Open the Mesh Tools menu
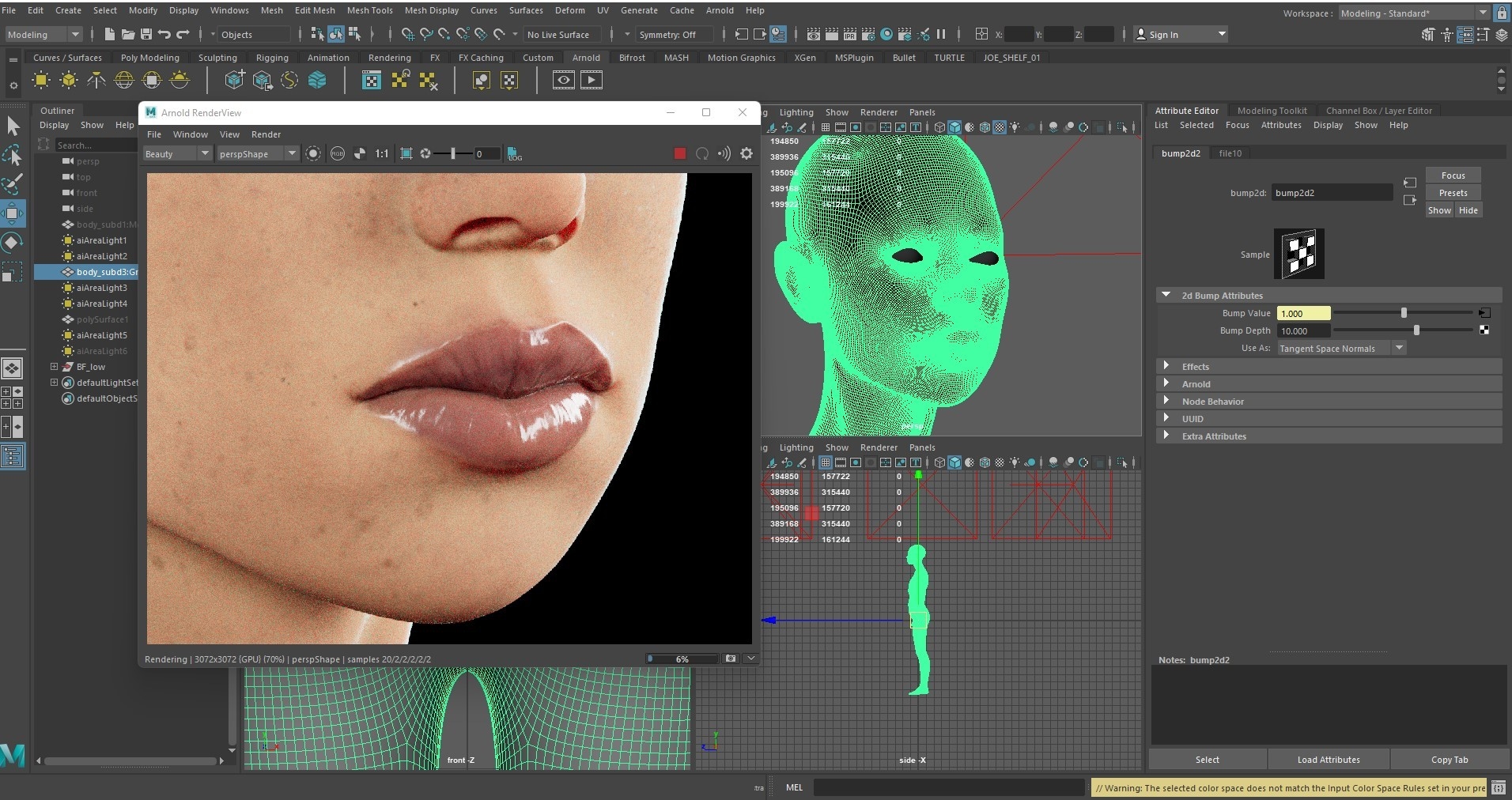1512x800 pixels. 369,10
